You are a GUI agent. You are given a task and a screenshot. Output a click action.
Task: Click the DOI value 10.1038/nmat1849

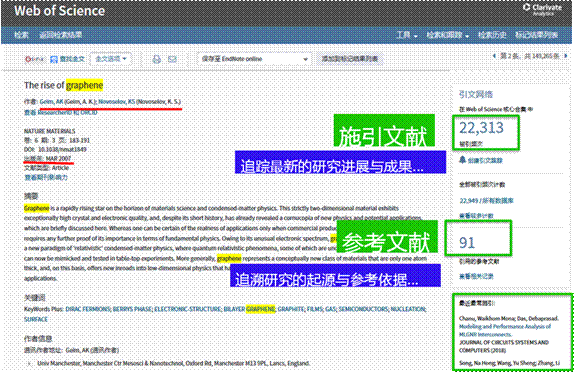click(x=62, y=149)
